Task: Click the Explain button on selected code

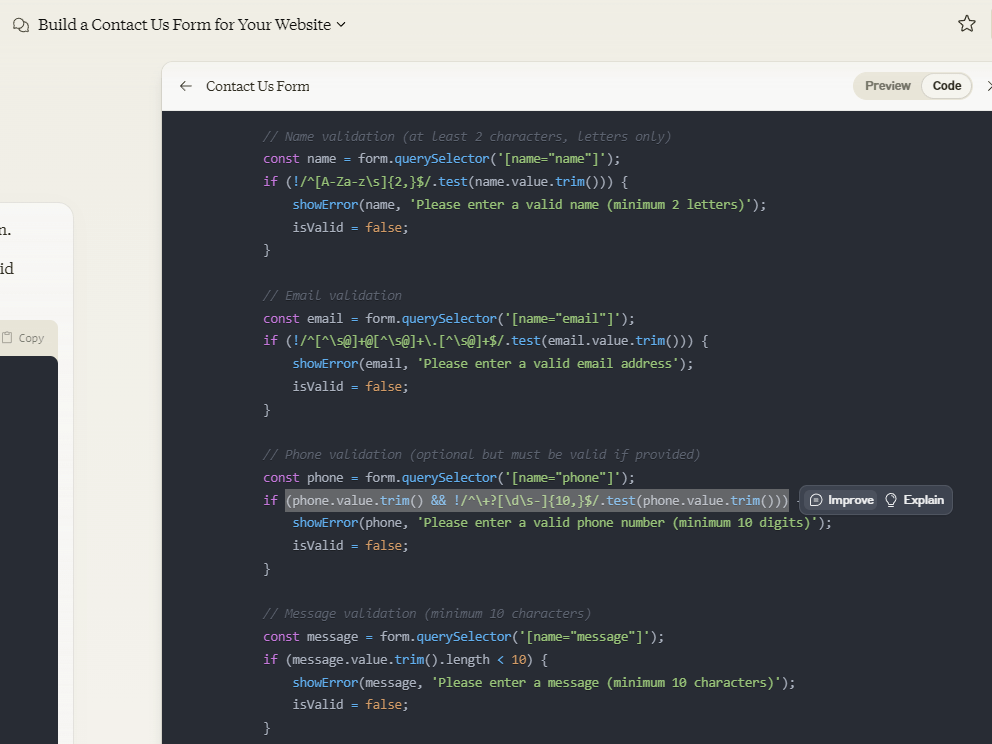Action: [915, 500]
